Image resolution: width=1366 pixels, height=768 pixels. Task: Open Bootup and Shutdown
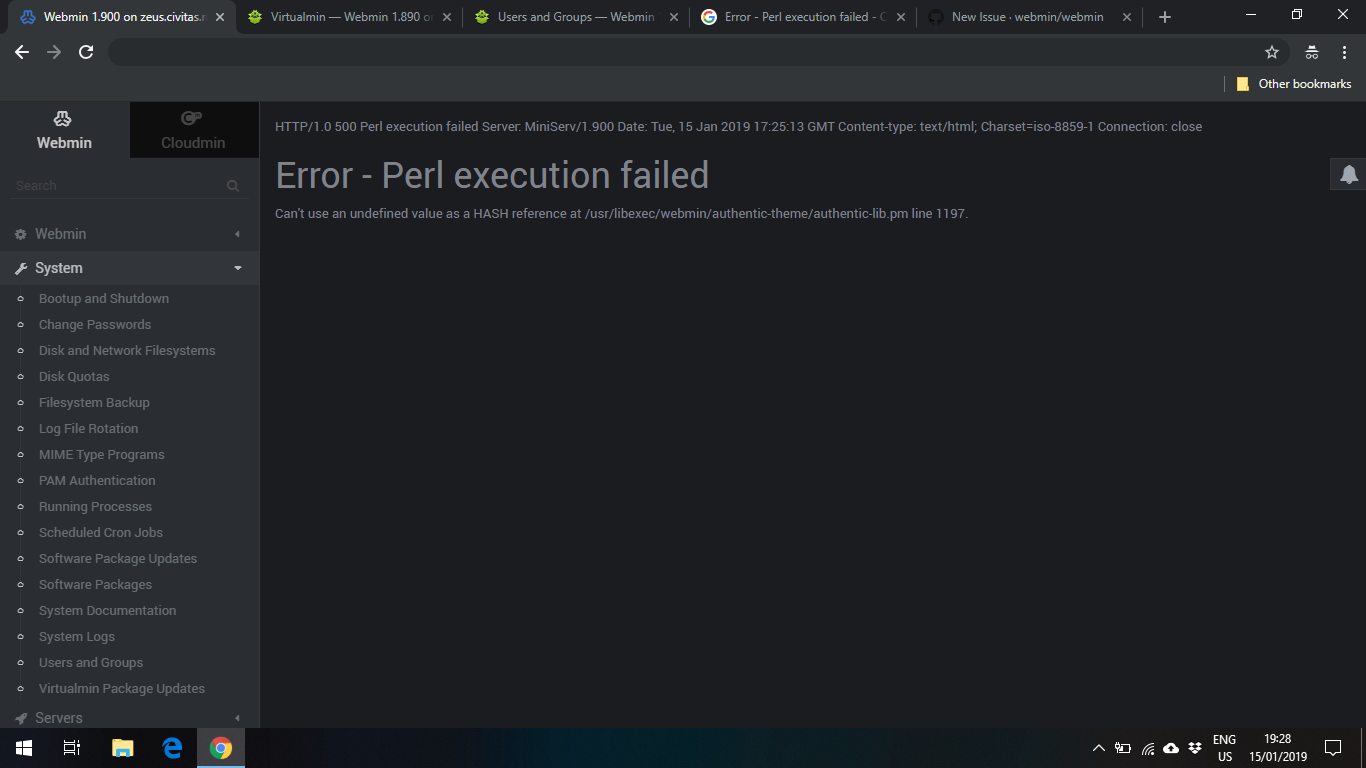[x=103, y=298]
